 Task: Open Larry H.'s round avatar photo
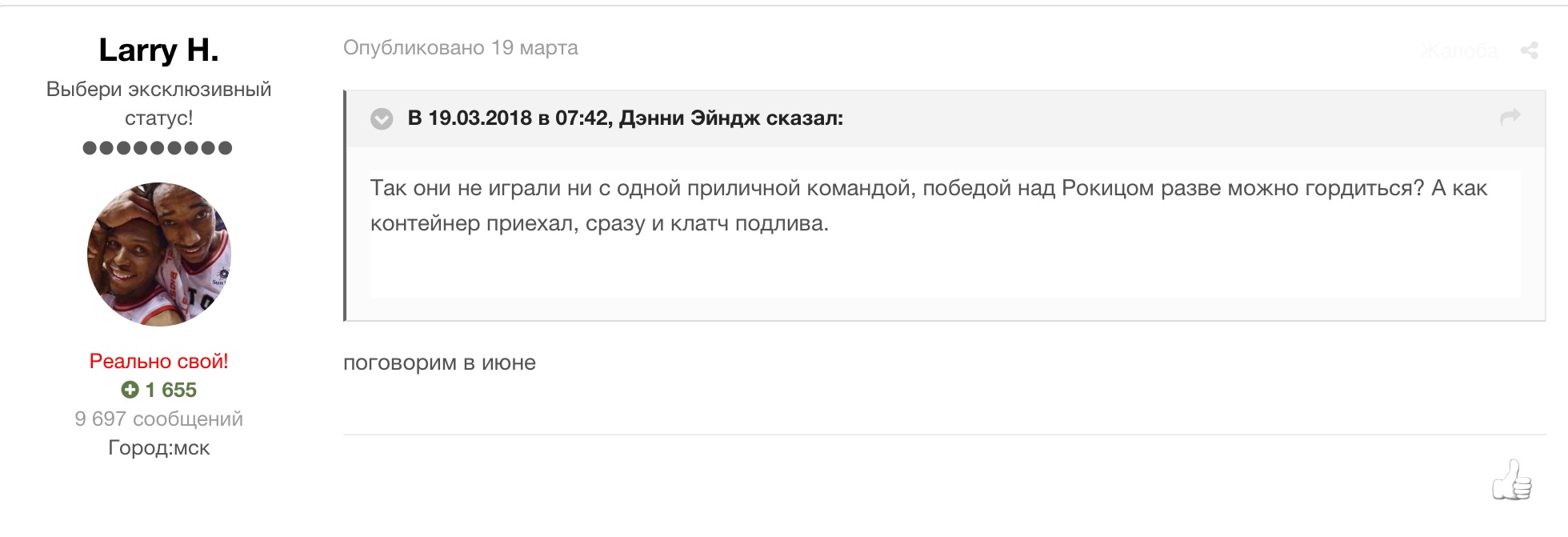(158, 254)
